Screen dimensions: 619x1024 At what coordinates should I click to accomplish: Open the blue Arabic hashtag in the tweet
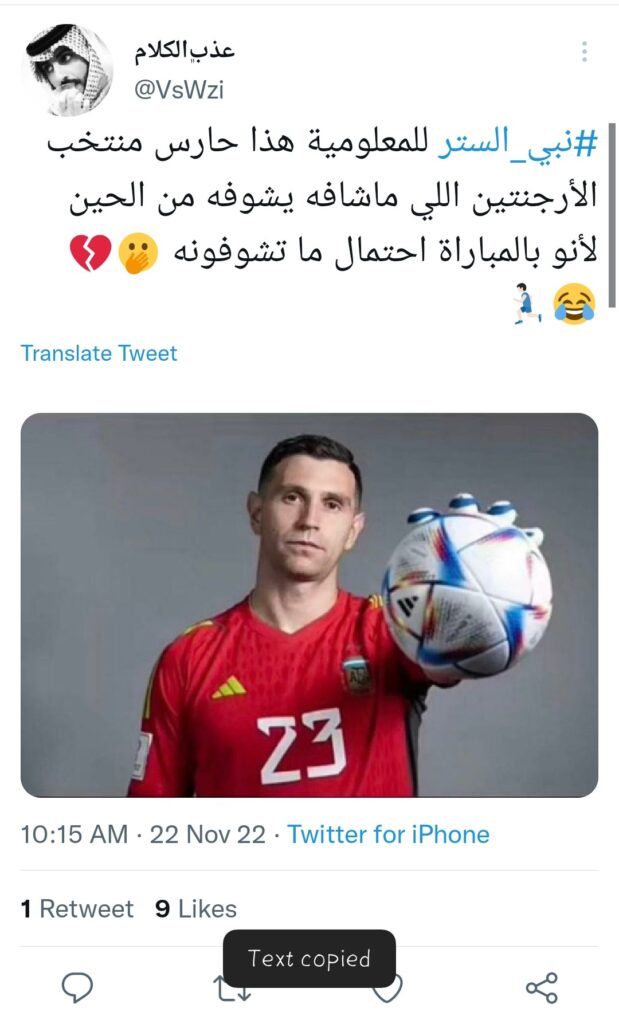coord(517,144)
